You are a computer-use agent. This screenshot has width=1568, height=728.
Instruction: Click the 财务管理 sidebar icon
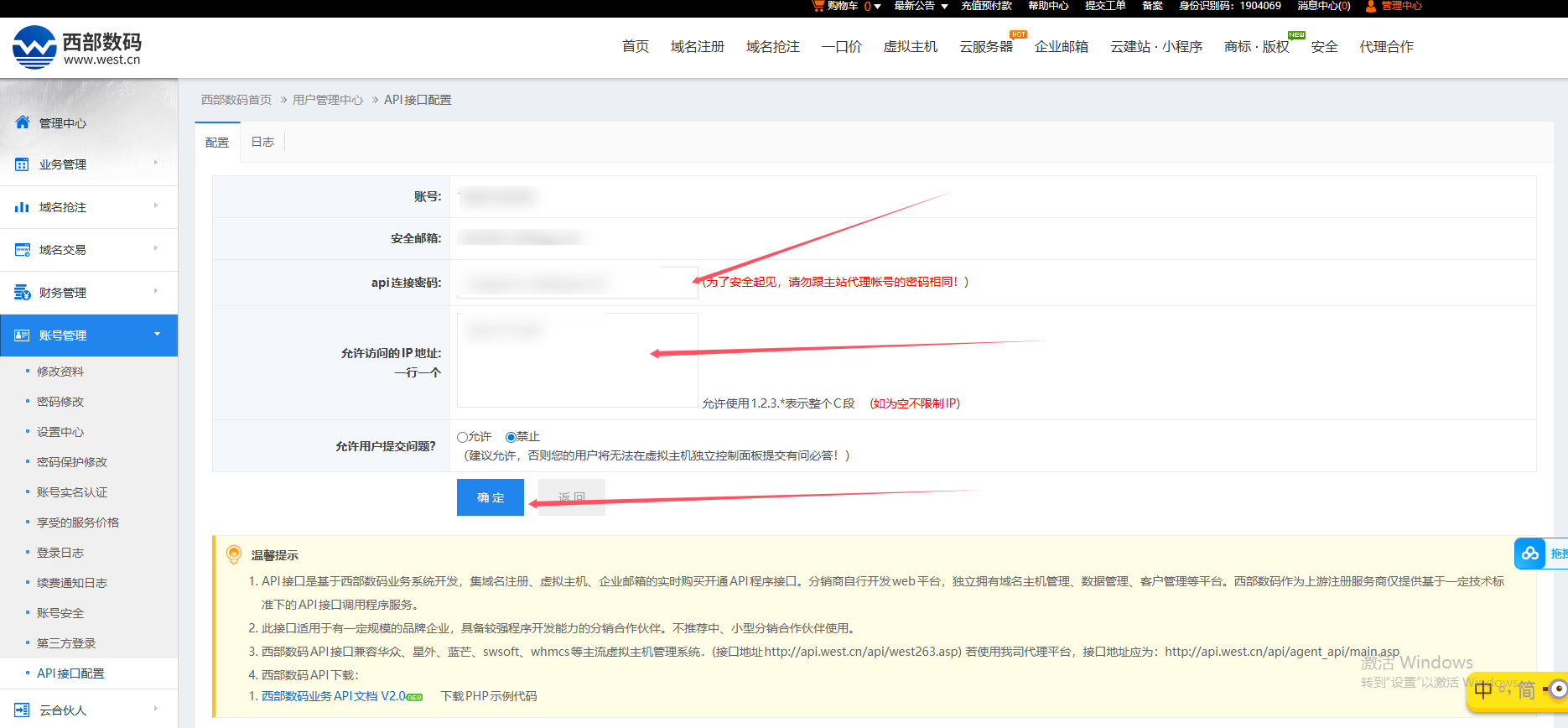(x=23, y=293)
